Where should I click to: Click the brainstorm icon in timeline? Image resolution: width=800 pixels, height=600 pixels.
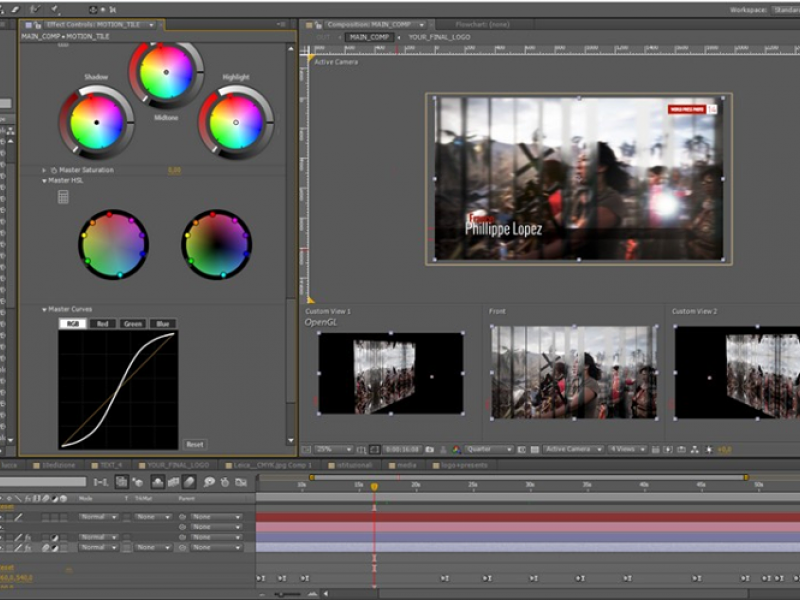[209, 482]
